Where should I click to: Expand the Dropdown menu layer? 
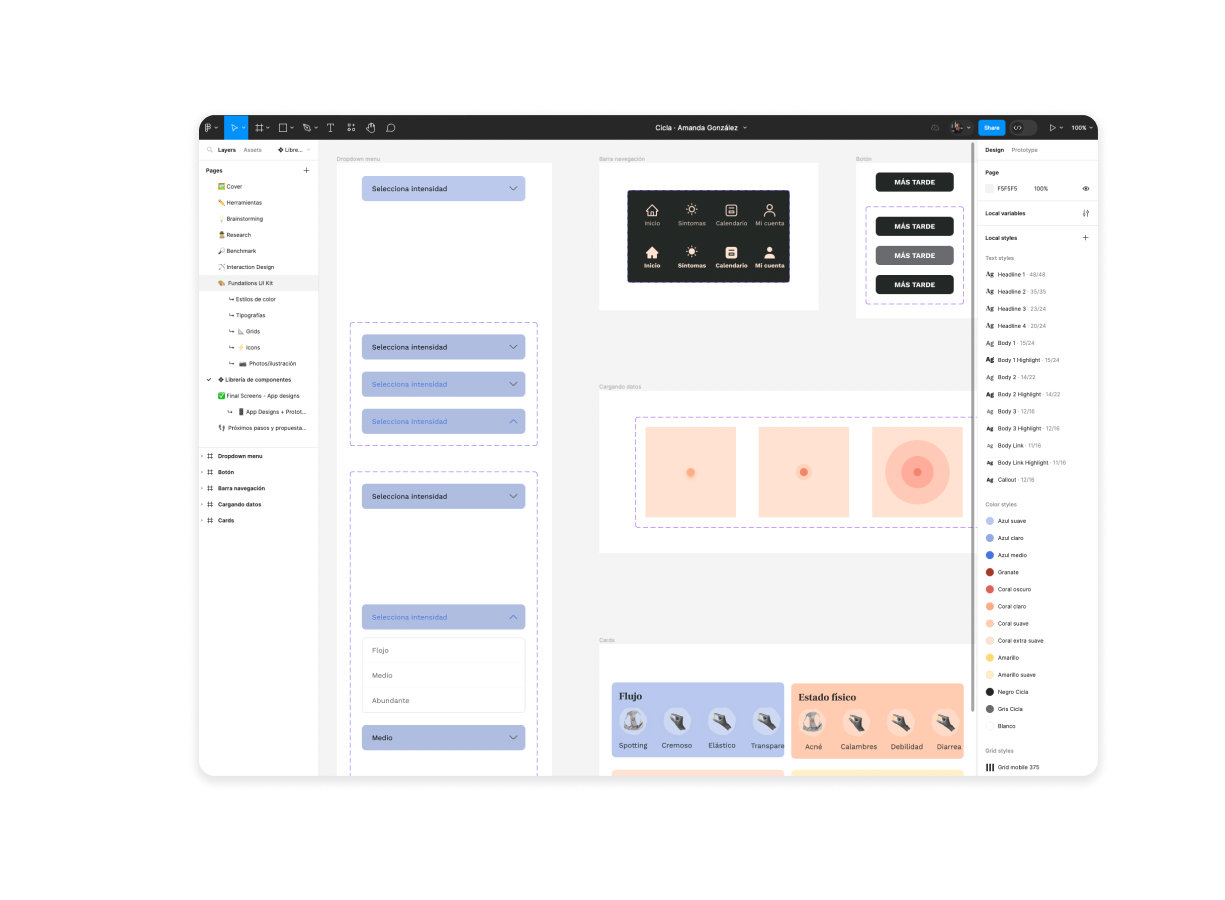pos(202,456)
